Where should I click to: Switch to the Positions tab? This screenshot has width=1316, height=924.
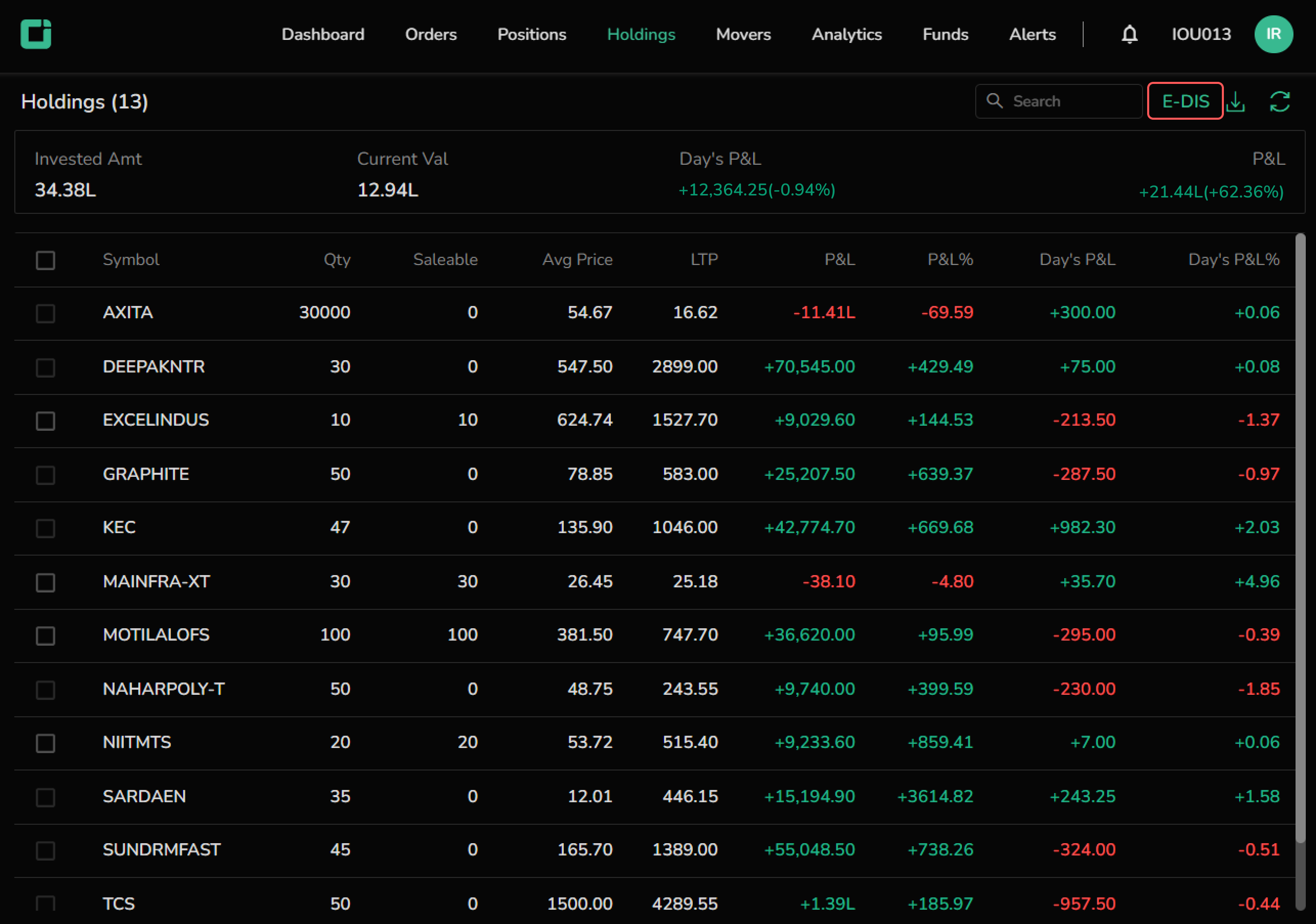pos(531,34)
